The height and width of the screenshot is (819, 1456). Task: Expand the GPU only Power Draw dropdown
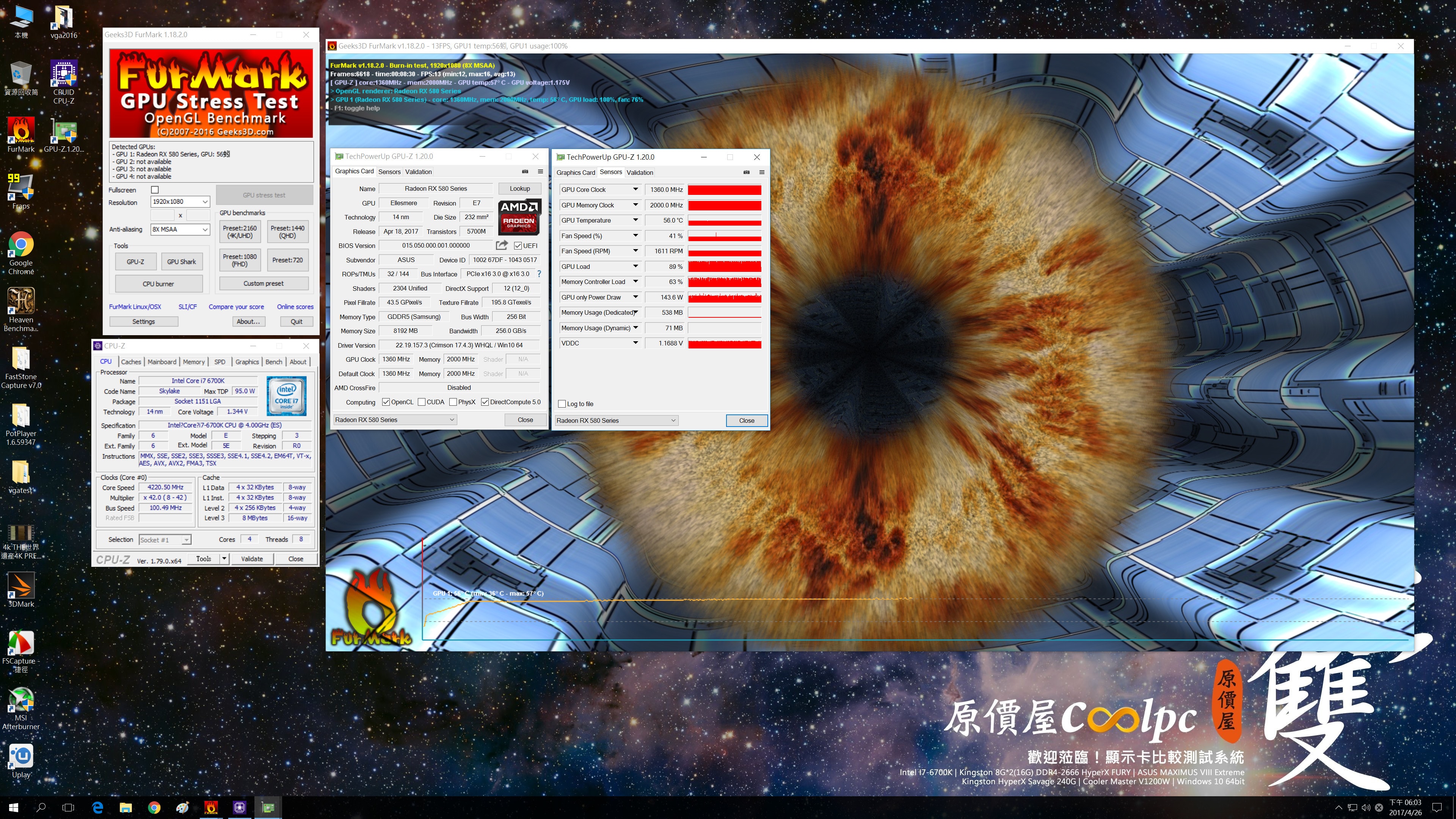coord(635,297)
